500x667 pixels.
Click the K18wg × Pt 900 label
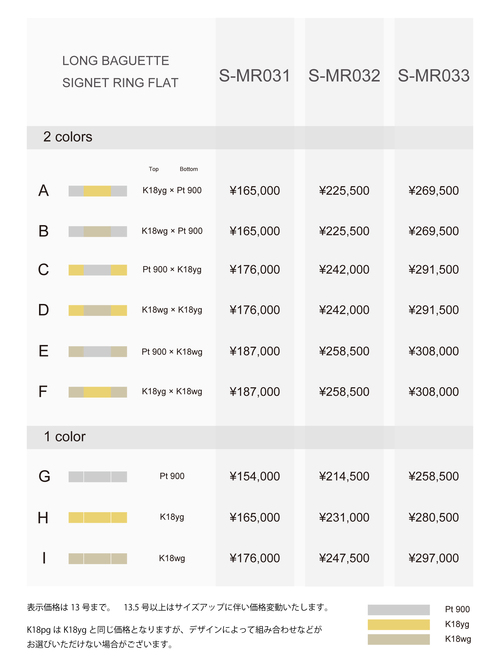tap(172, 231)
